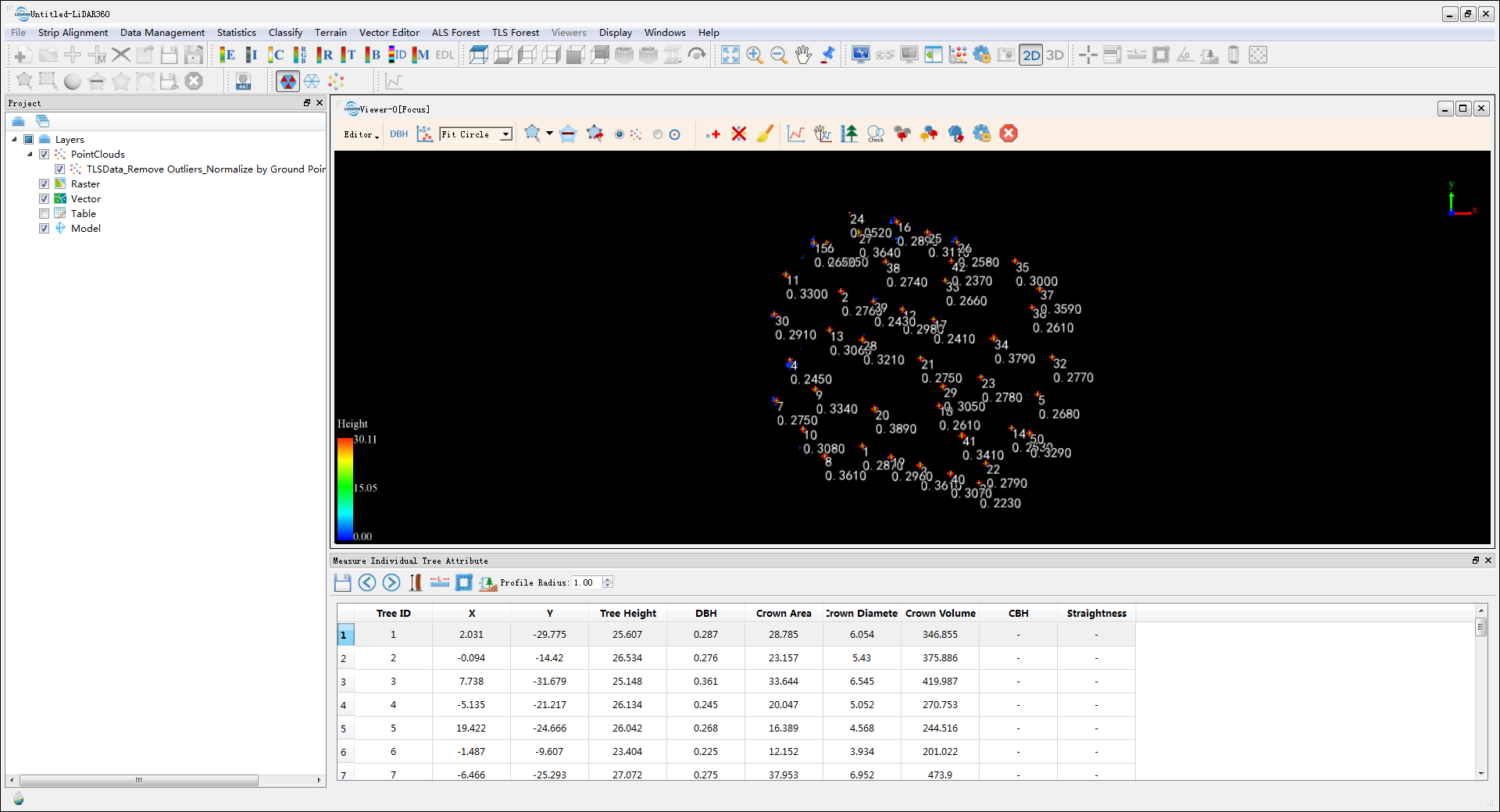Click the previous record arrow button
The image size is (1500, 812).
pos(367,582)
